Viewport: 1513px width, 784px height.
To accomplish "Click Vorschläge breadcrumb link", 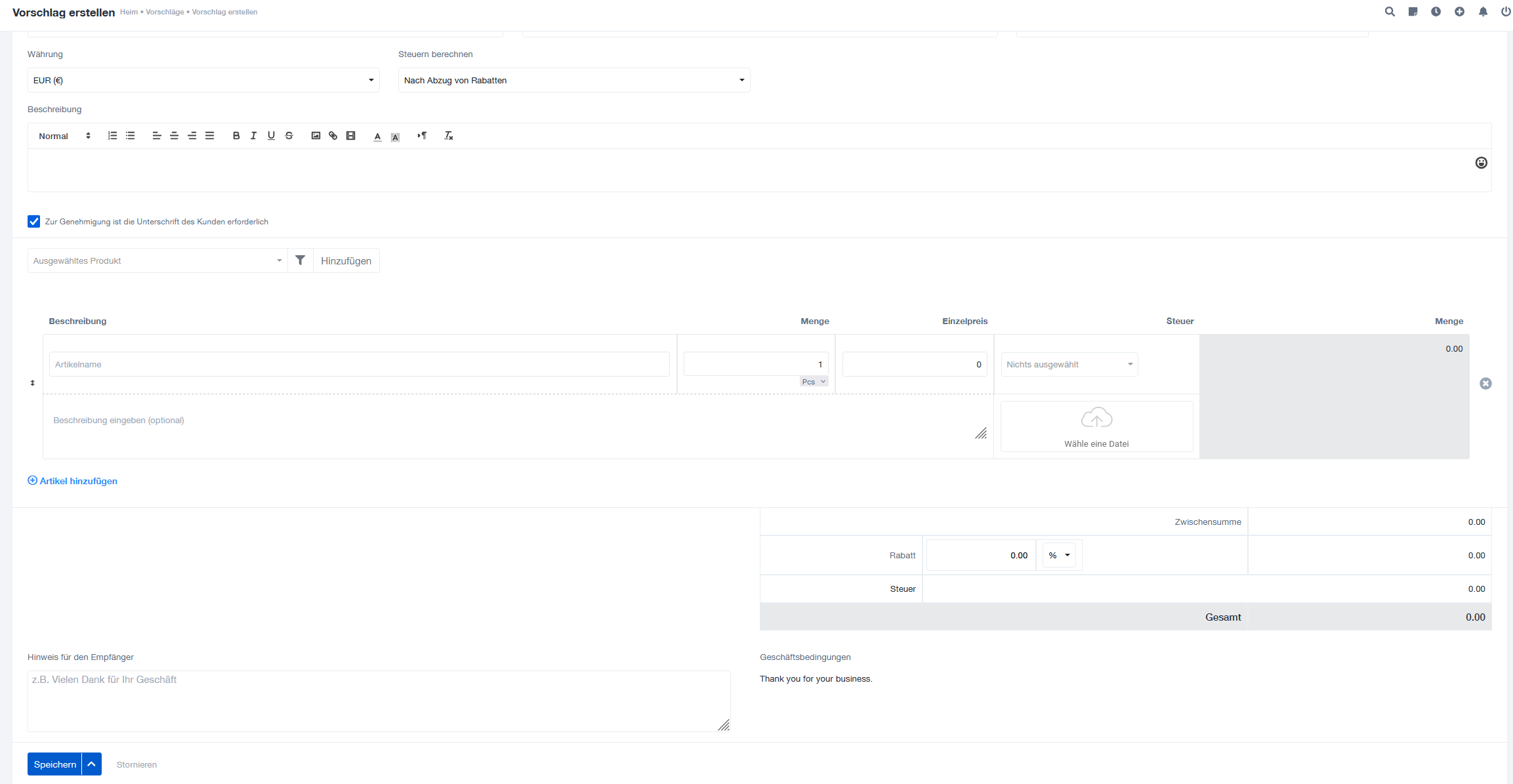I will click(165, 12).
